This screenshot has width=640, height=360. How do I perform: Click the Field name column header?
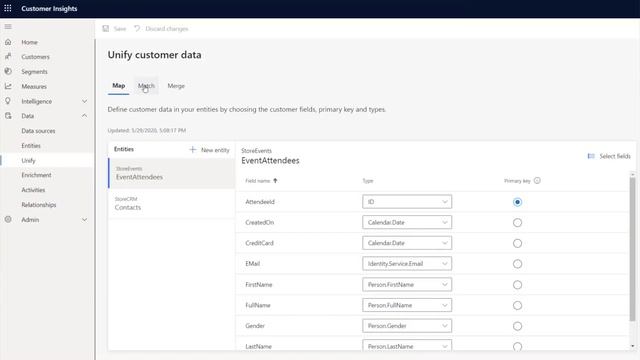click(258, 181)
